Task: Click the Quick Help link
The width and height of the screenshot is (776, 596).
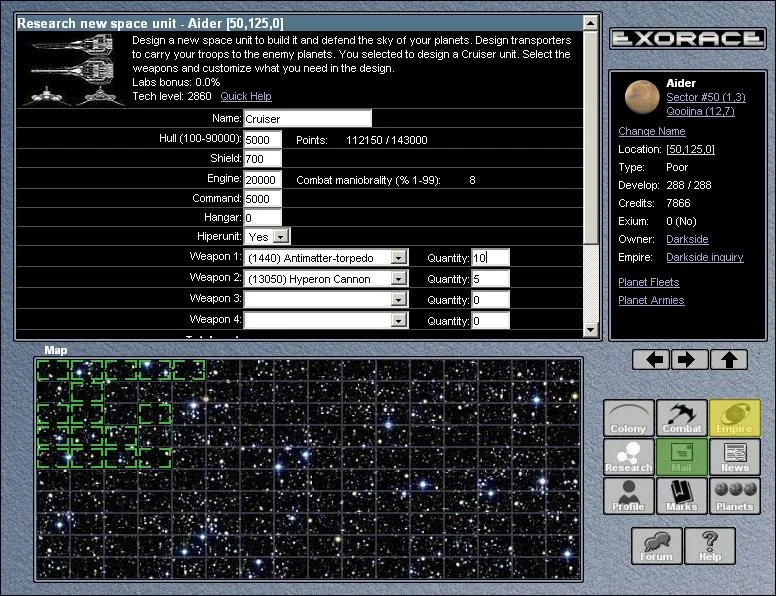Action: 246,96
